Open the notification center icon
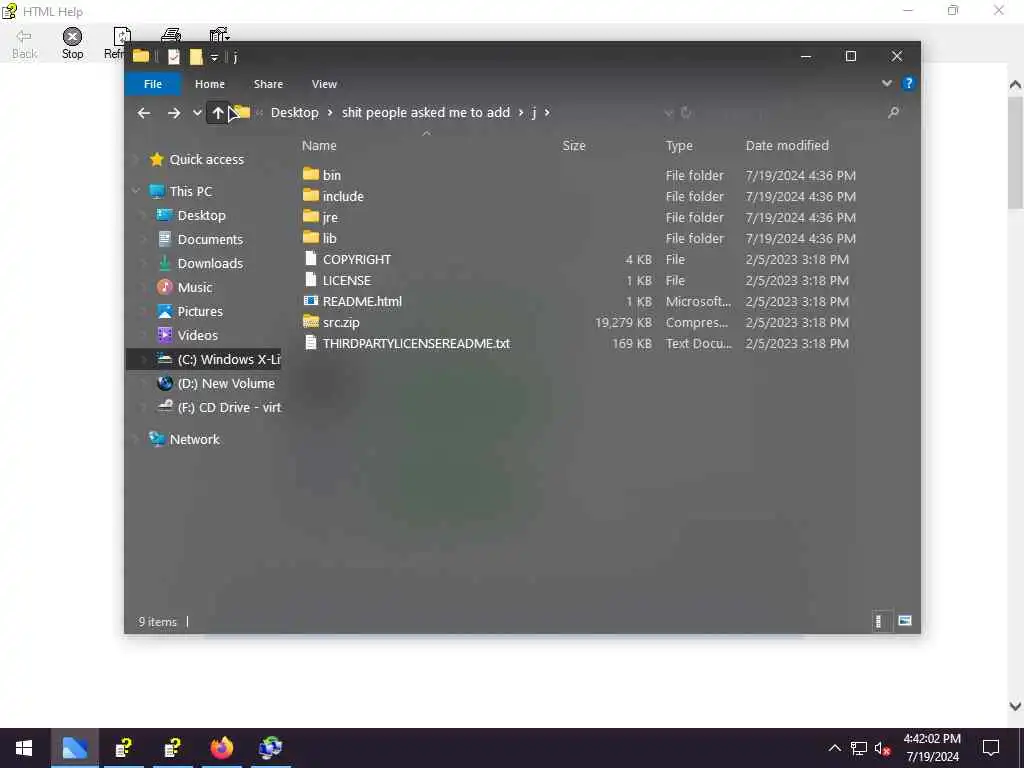 [991, 748]
